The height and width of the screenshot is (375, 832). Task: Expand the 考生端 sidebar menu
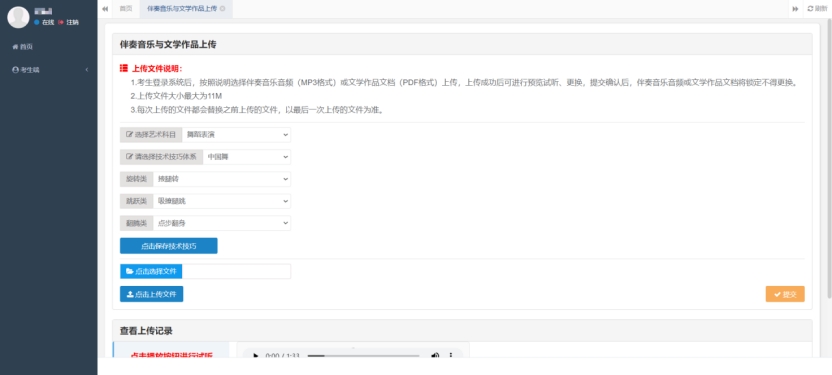coord(49,69)
